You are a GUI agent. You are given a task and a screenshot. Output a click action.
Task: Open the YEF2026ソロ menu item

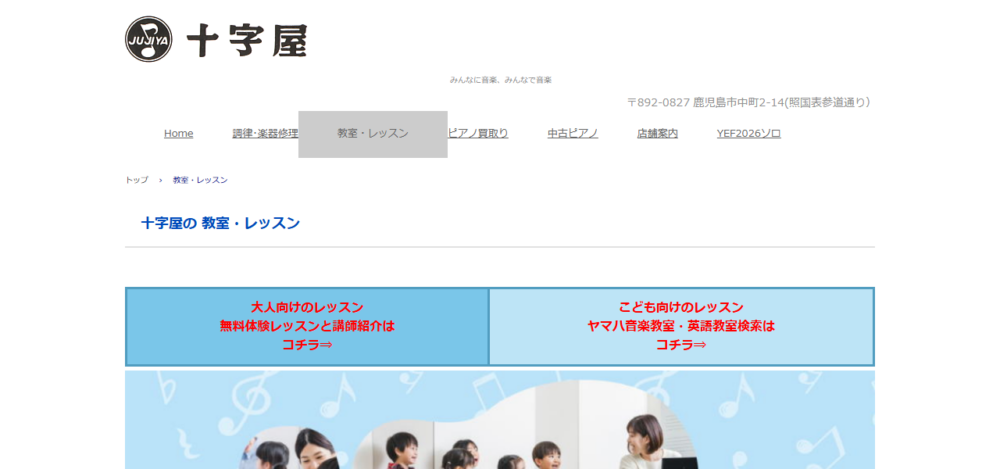(749, 133)
